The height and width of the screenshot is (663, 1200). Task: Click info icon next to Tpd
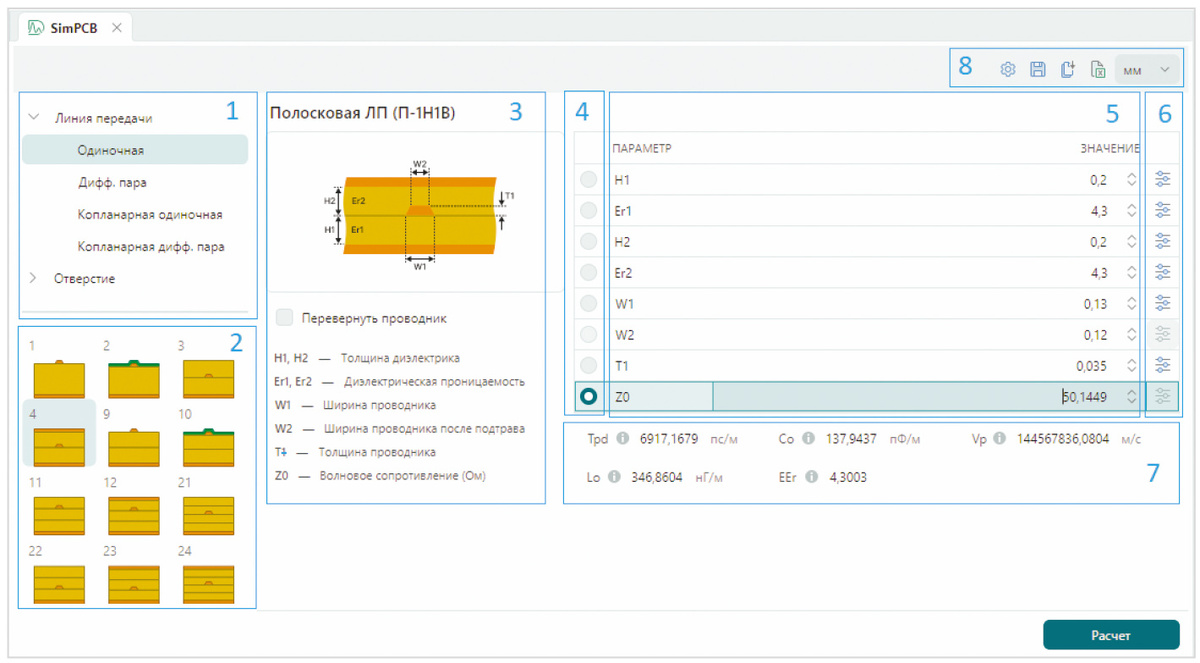pyautogui.click(x=621, y=439)
